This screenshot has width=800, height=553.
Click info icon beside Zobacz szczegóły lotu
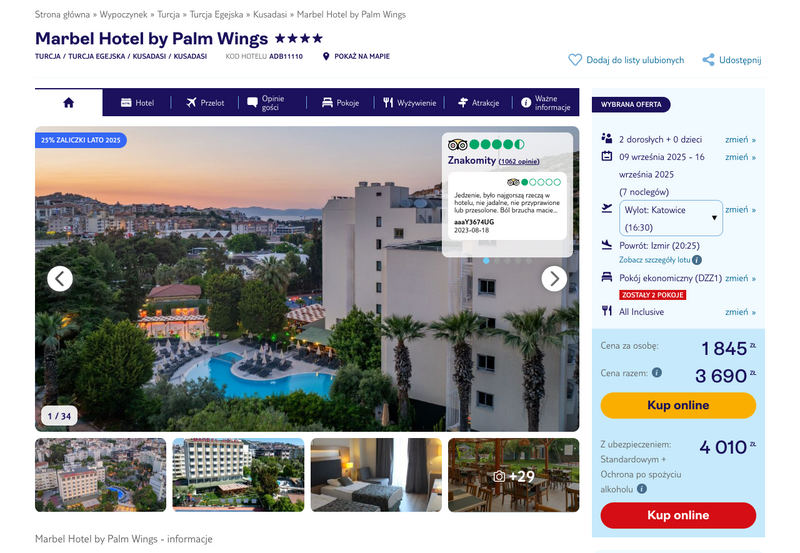point(696,260)
